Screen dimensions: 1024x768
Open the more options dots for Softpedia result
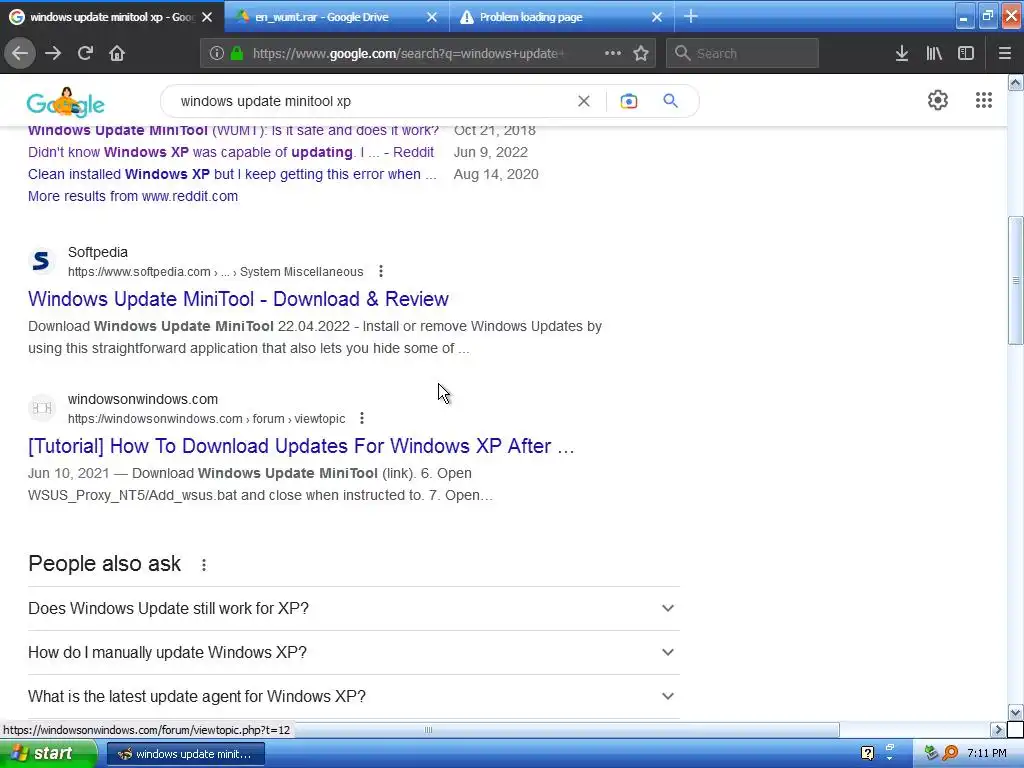381,271
